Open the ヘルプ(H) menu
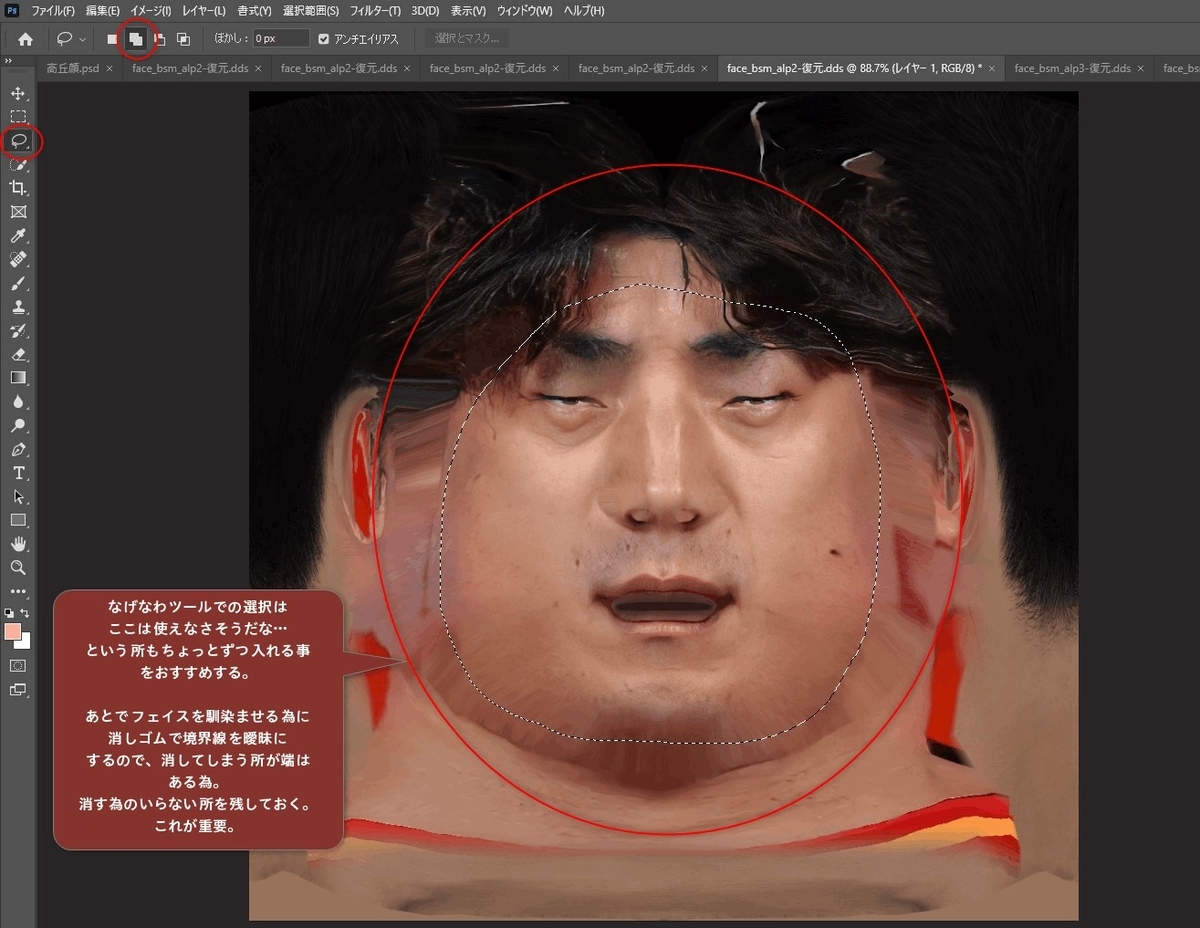Image resolution: width=1200 pixels, height=928 pixels. (x=584, y=11)
